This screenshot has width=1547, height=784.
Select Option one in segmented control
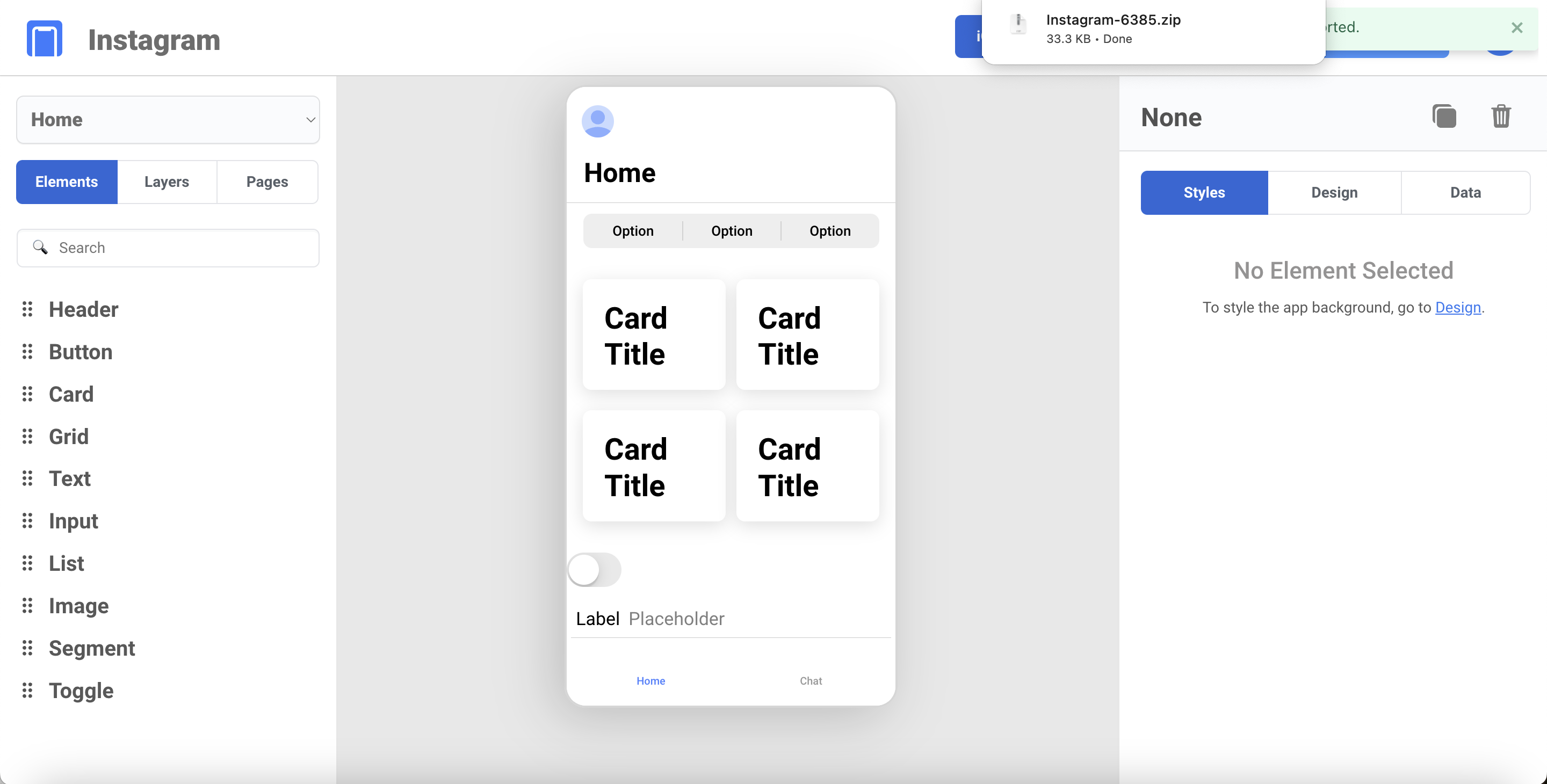(x=633, y=231)
